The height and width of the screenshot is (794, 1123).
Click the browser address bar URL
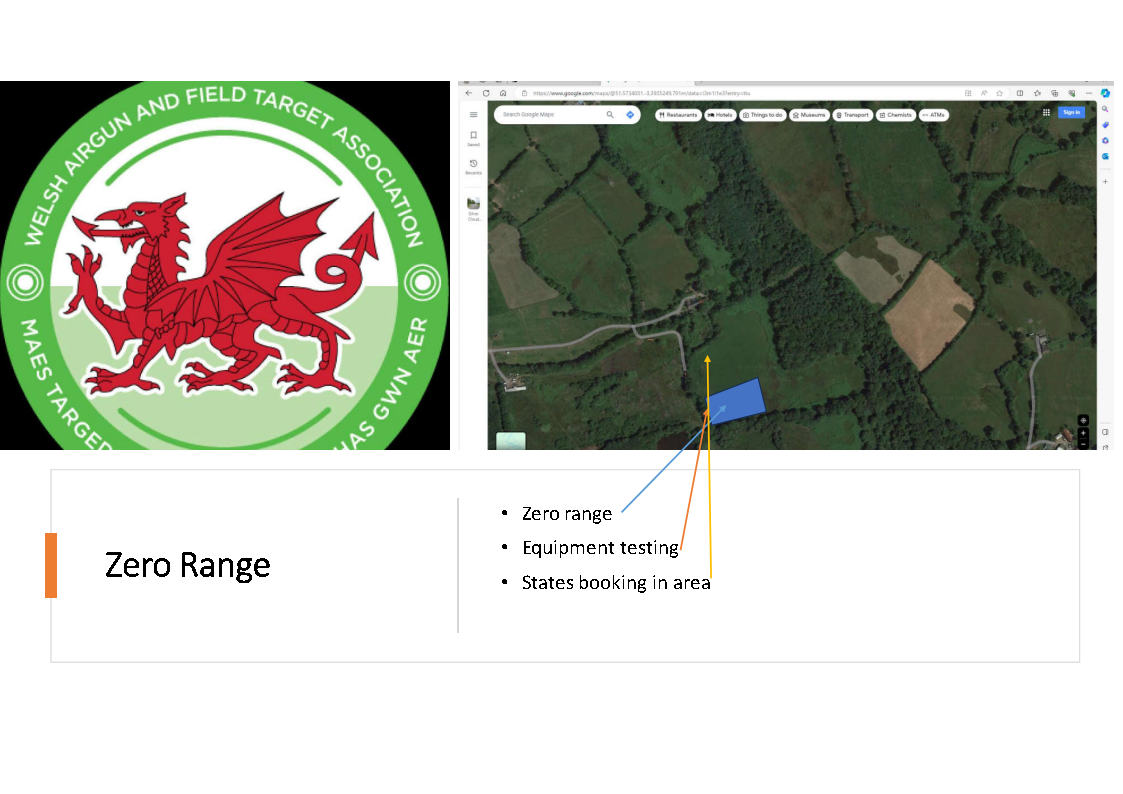pos(642,93)
